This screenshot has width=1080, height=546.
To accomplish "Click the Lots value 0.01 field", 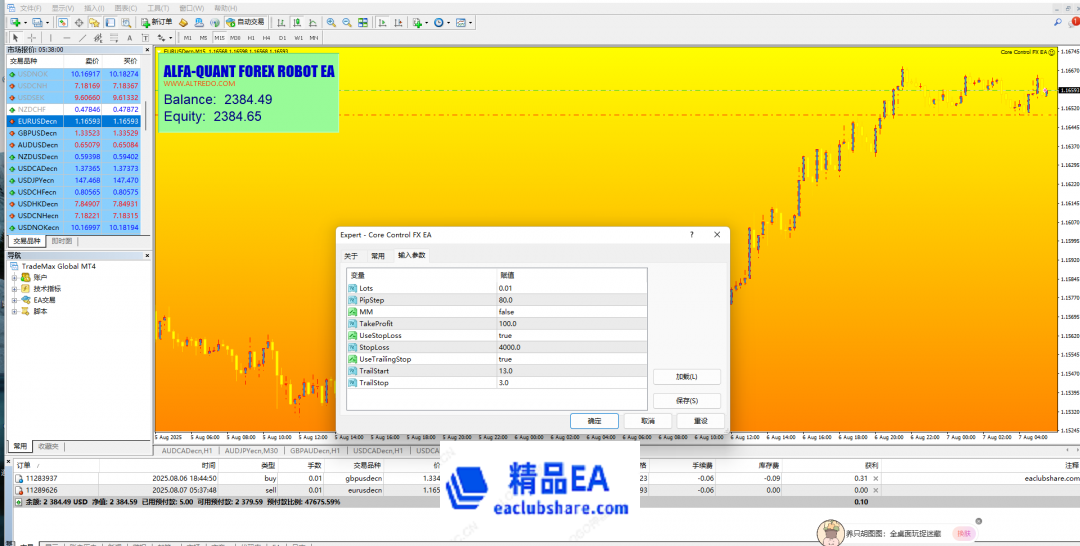I will click(572, 288).
